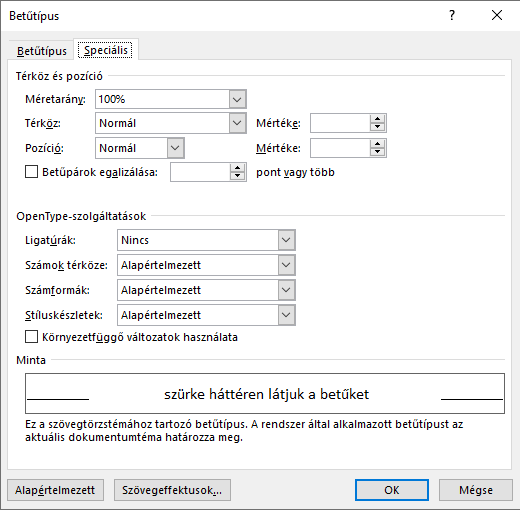Screen dimensions: 520x510
Task: Increase the Térköz Mértéke spinner value
Action: tap(377, 119)
